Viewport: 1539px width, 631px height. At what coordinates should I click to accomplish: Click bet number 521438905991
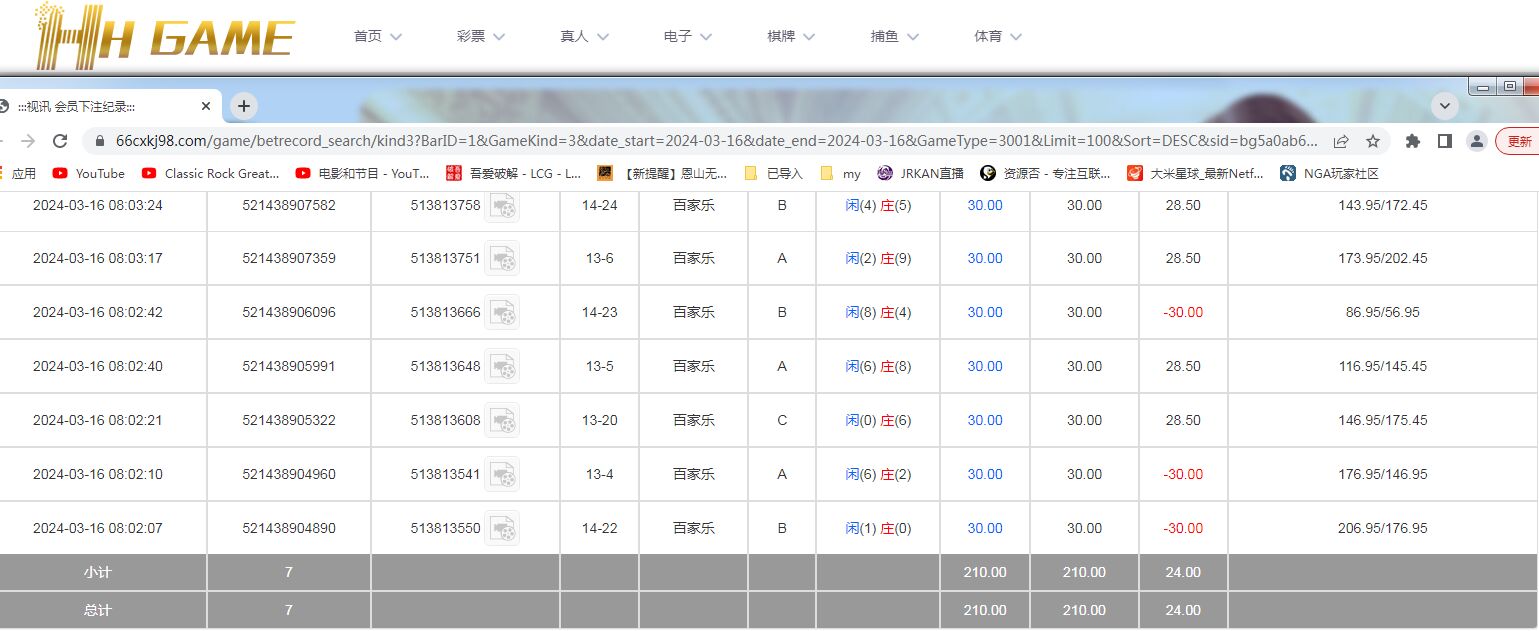(x=289, y=366)
